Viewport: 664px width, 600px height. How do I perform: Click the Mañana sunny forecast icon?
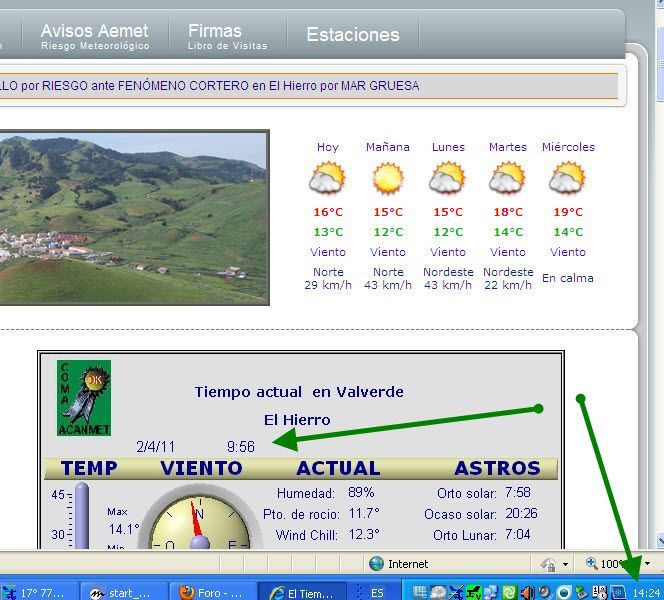[x=387, y=178]
